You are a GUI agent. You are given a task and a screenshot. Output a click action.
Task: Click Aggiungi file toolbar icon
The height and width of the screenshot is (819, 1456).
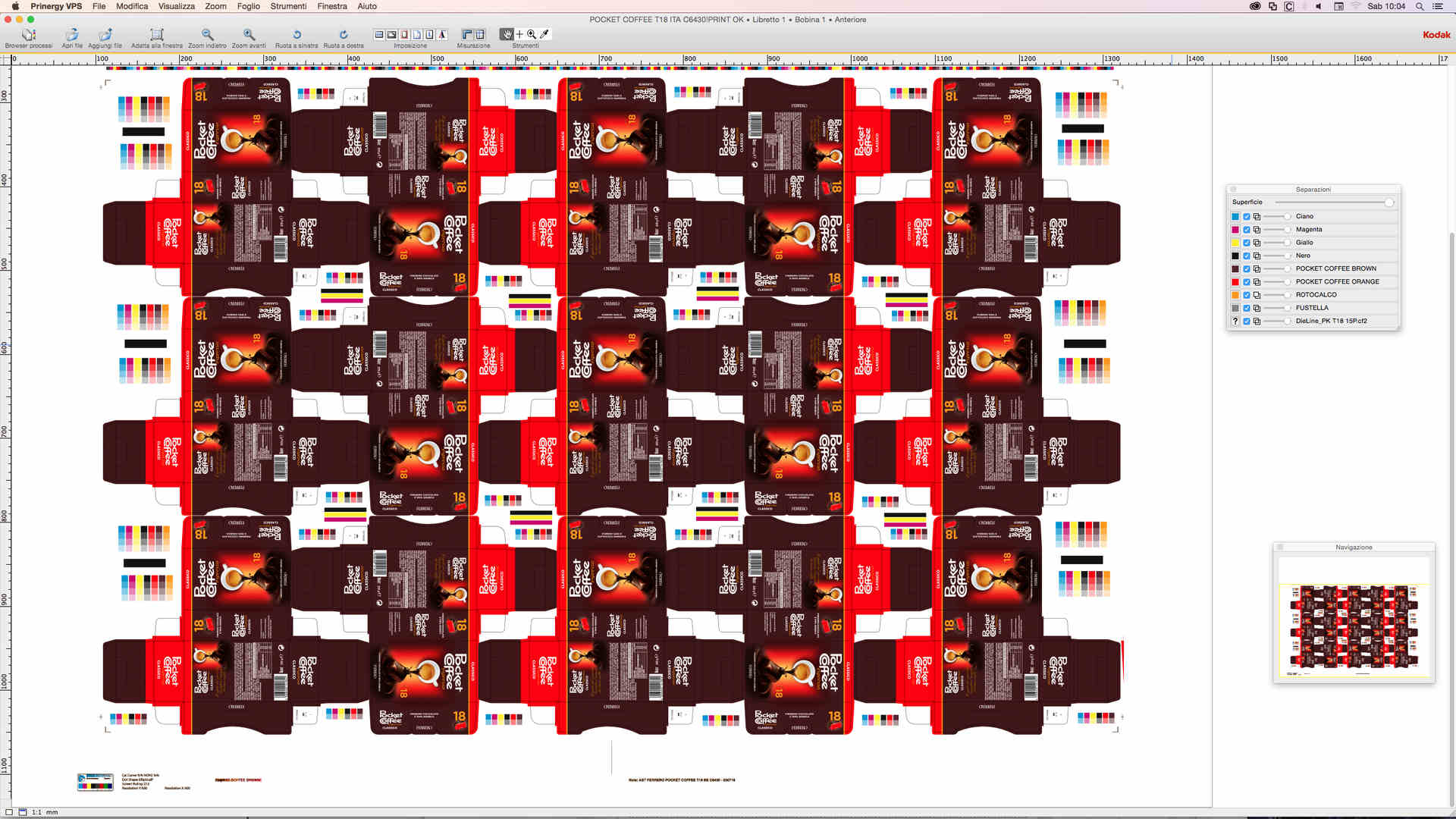[x=105, y=35]
